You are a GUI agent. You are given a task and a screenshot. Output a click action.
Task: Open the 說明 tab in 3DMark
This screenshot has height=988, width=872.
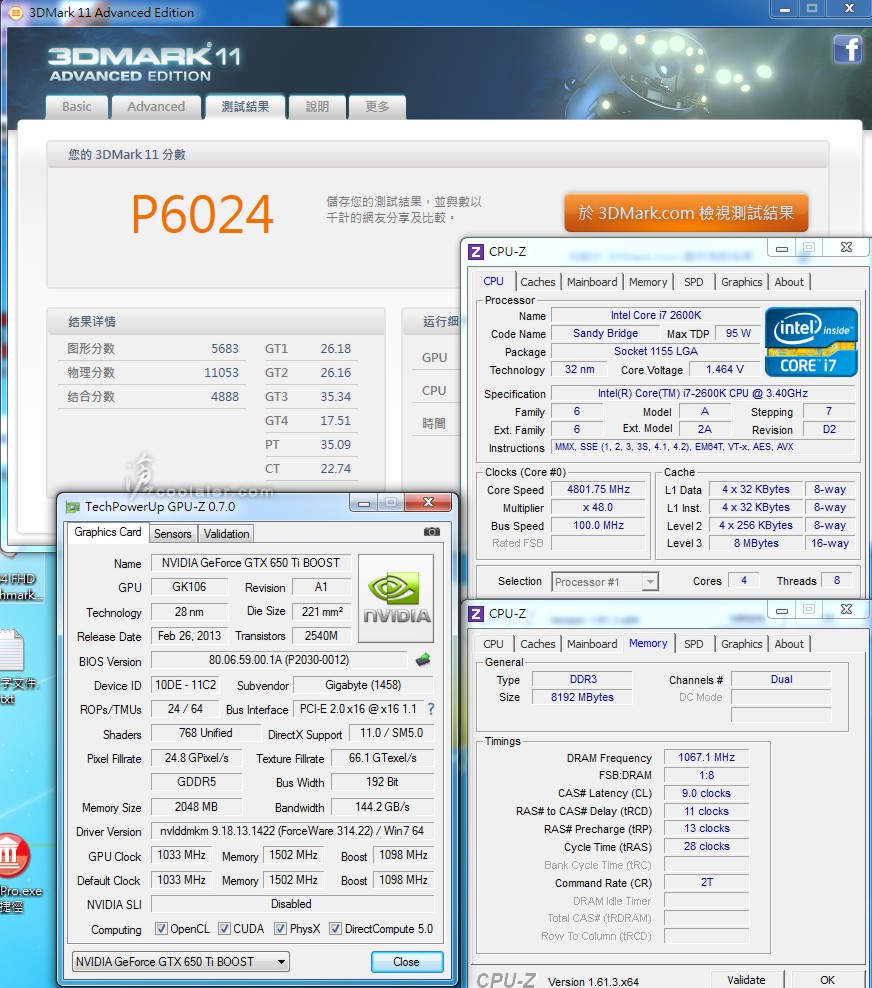tap(317, 107)
